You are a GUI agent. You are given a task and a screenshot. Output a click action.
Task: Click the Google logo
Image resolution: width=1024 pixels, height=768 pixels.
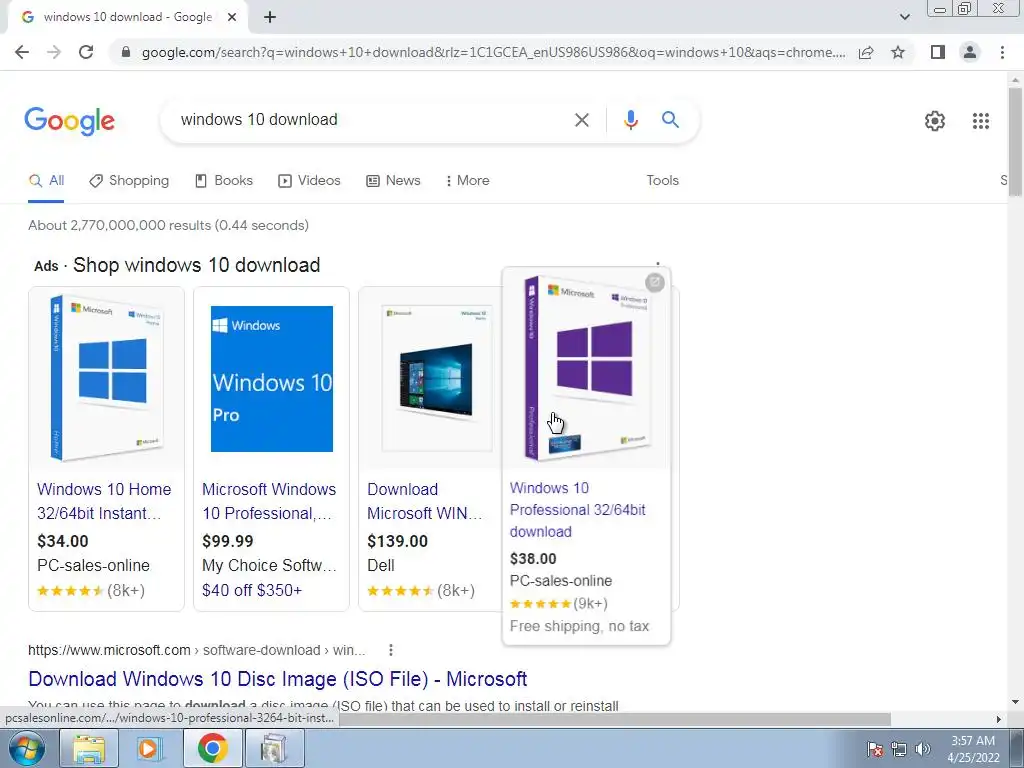[70, 121]
